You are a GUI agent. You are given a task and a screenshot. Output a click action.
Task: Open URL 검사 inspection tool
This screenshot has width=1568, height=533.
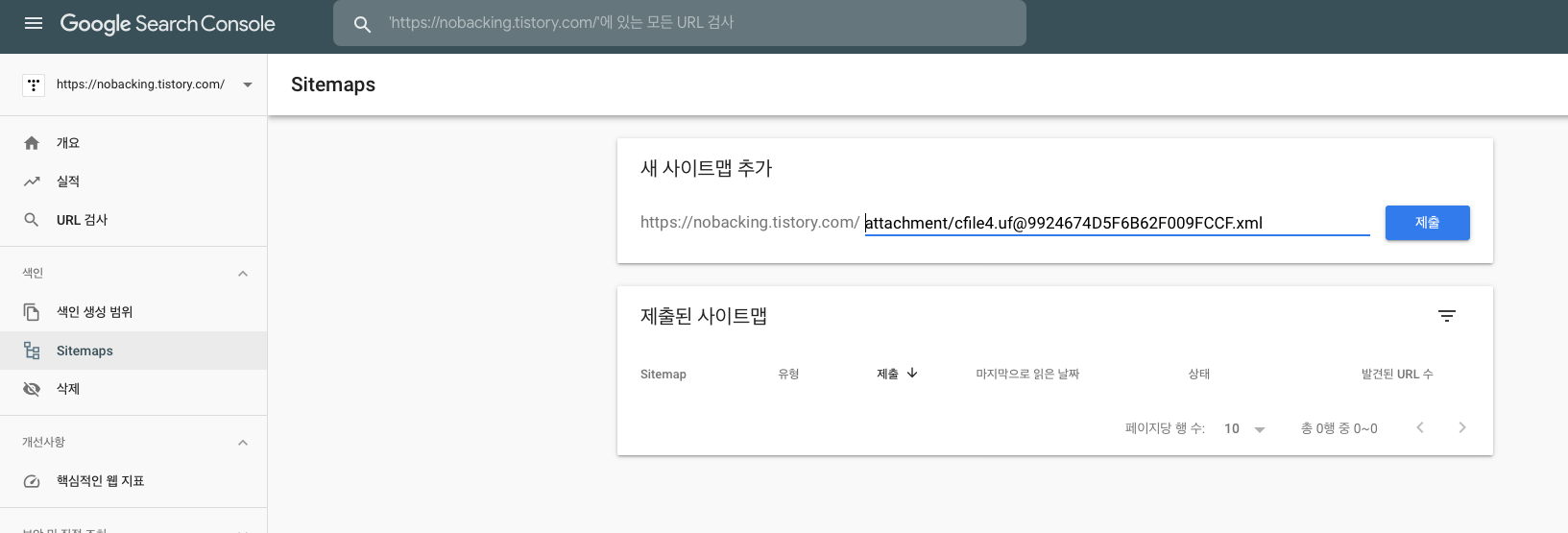point(82,220)
